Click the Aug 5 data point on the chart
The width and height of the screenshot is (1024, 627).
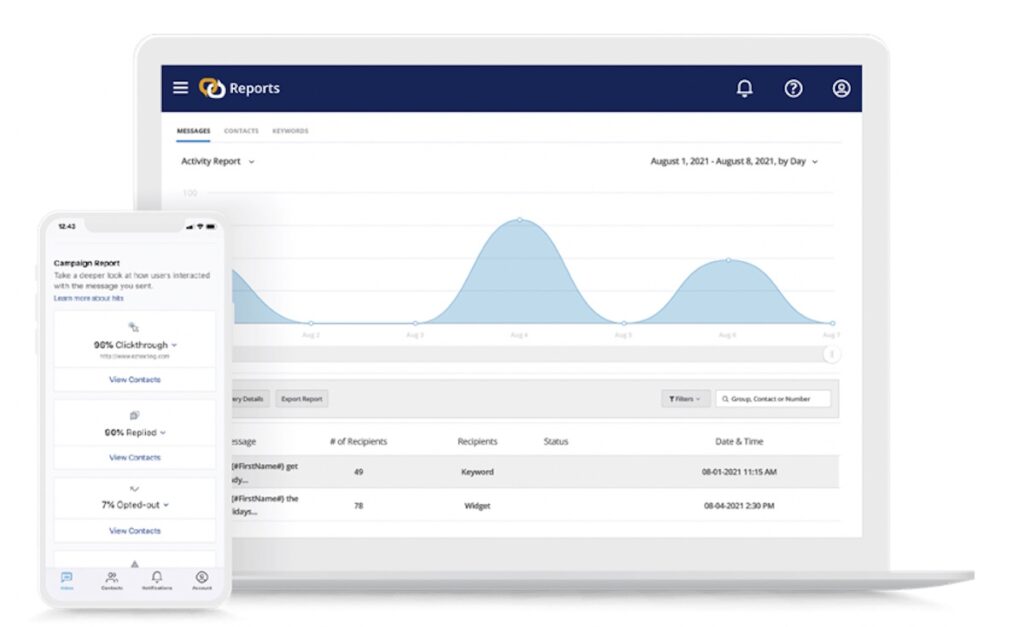click(x=624, y=323)
